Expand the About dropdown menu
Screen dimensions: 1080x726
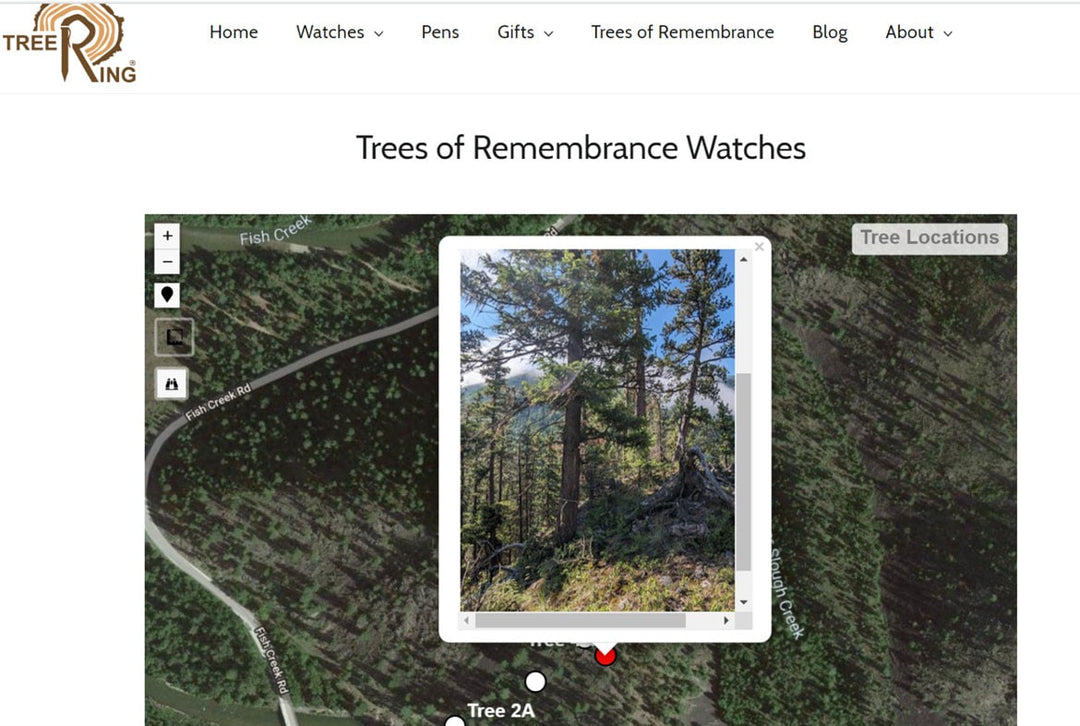tap(918, 32)
